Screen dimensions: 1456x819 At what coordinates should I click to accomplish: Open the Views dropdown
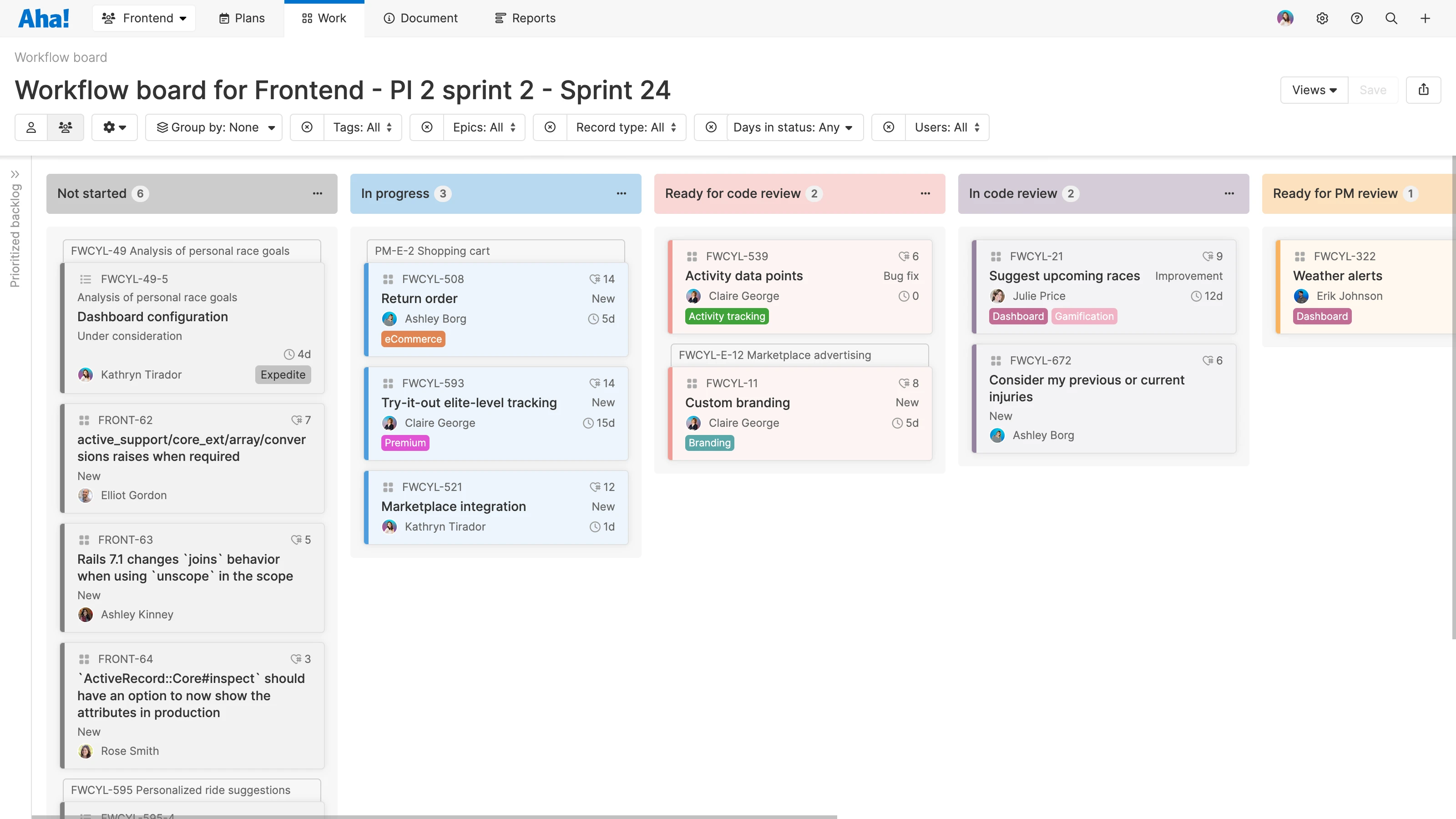(x=1314, y=90)
